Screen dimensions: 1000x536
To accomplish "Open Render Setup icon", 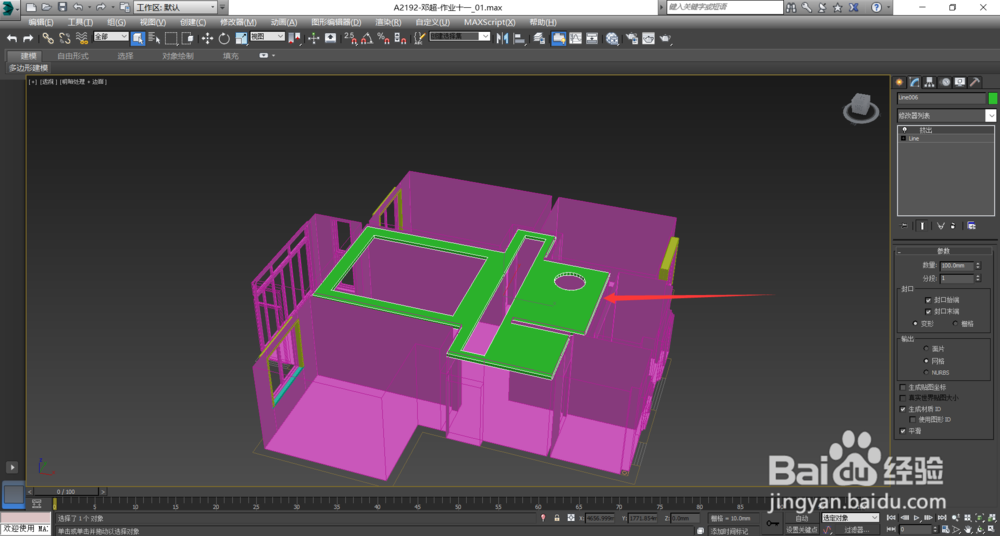I will pos(632,38).
